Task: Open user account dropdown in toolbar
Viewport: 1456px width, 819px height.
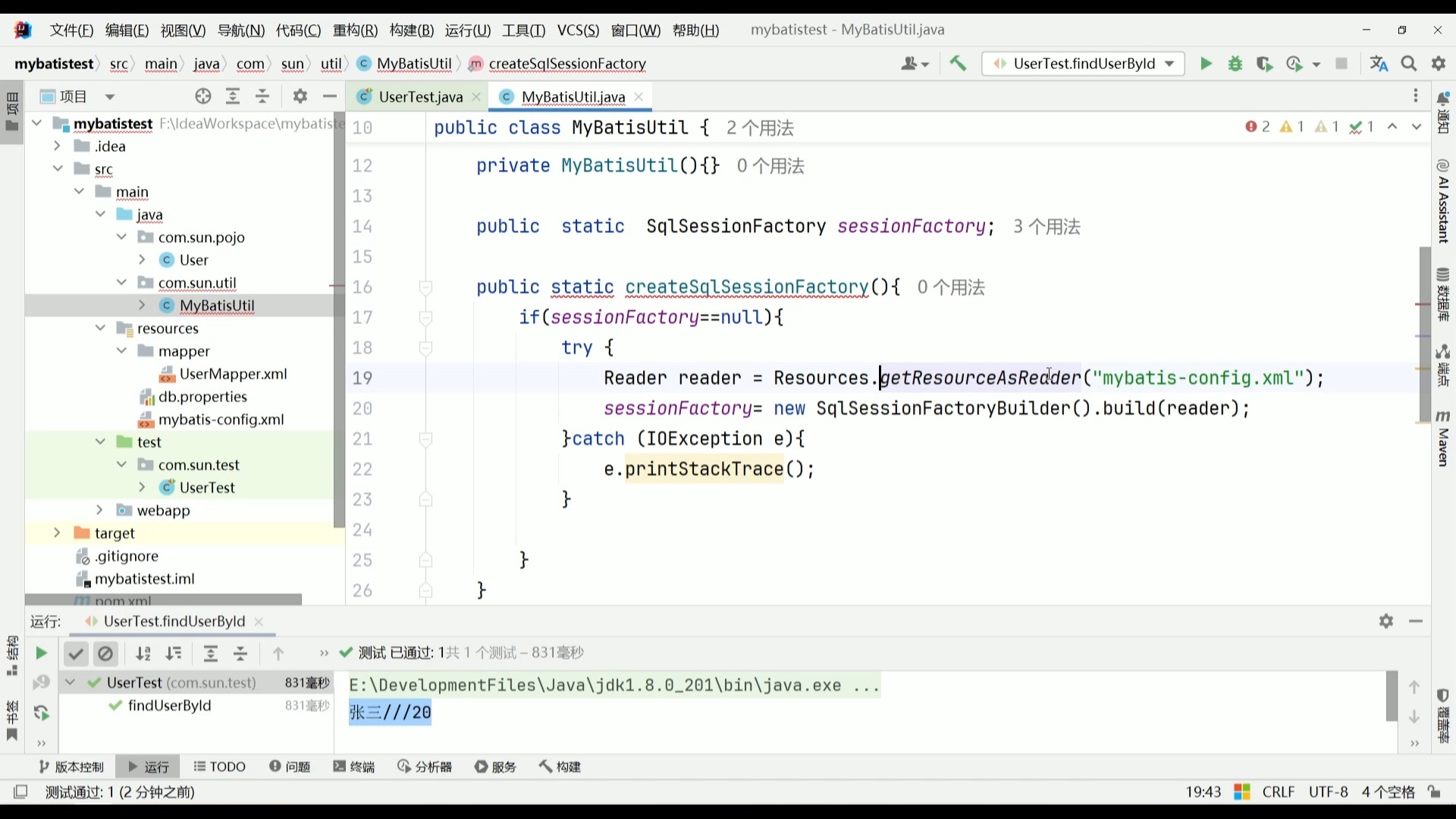Action: (x=915, y=64)
